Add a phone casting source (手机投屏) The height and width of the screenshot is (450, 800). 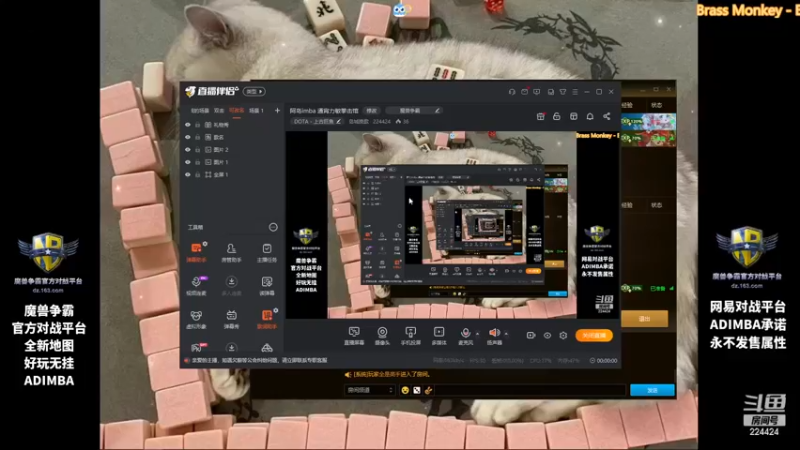[x=410, y=336]
